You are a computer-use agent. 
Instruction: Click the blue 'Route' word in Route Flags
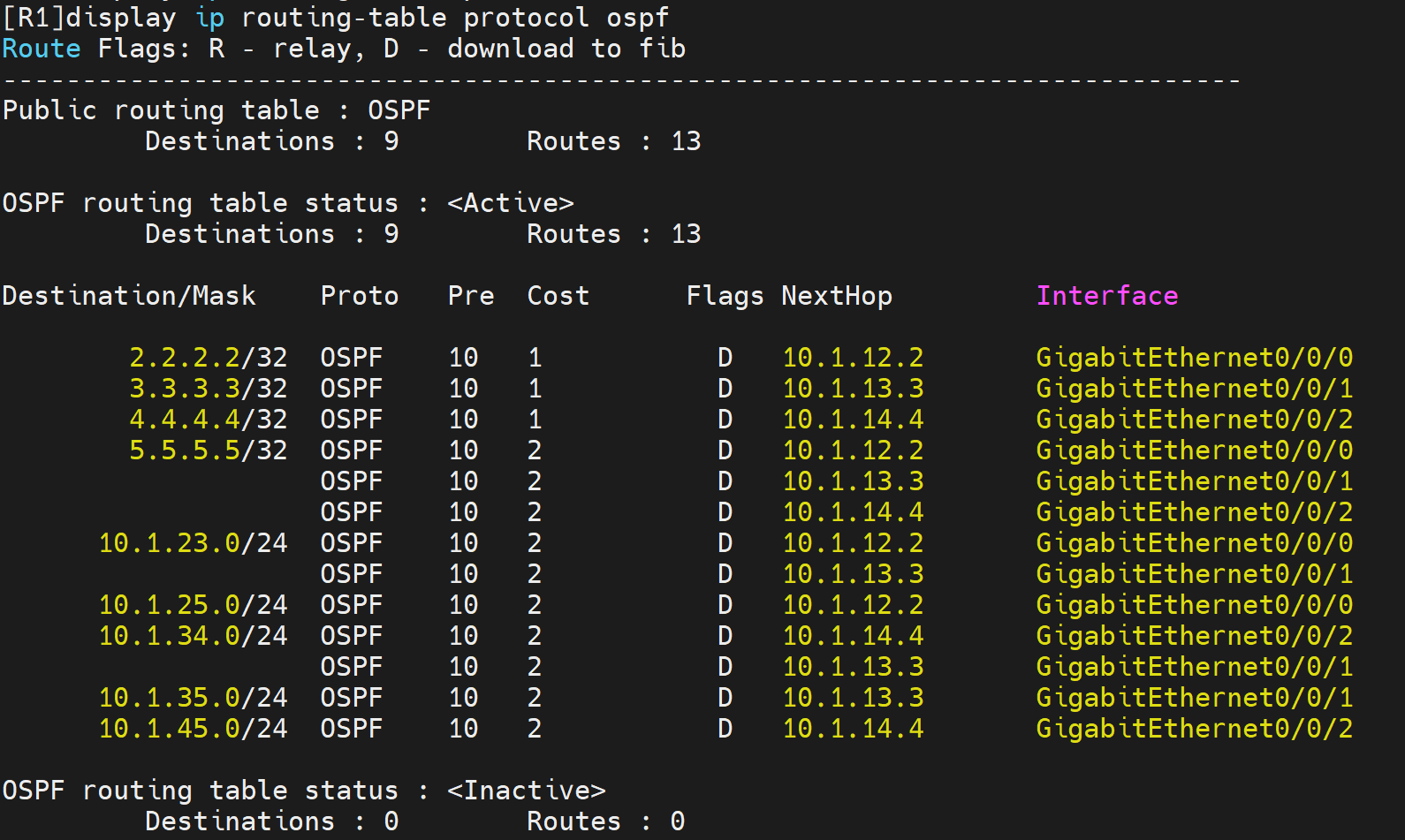click(x=42, y=49)
